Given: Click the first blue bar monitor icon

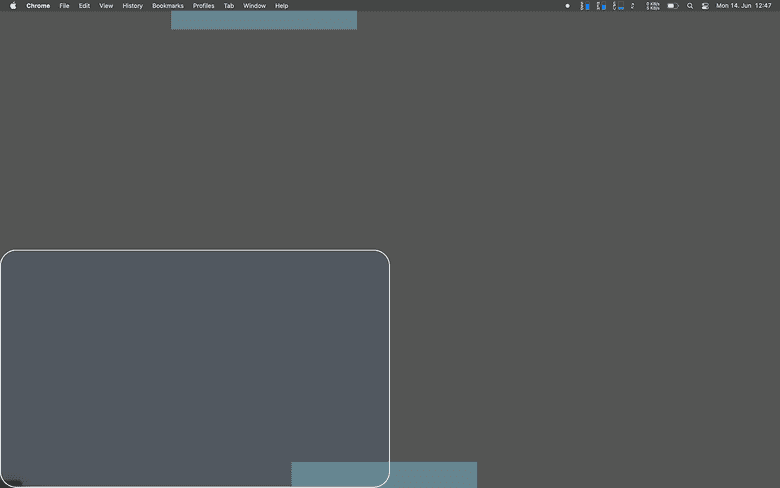Looking at the screenshot, I should click(x=585, y=6).
